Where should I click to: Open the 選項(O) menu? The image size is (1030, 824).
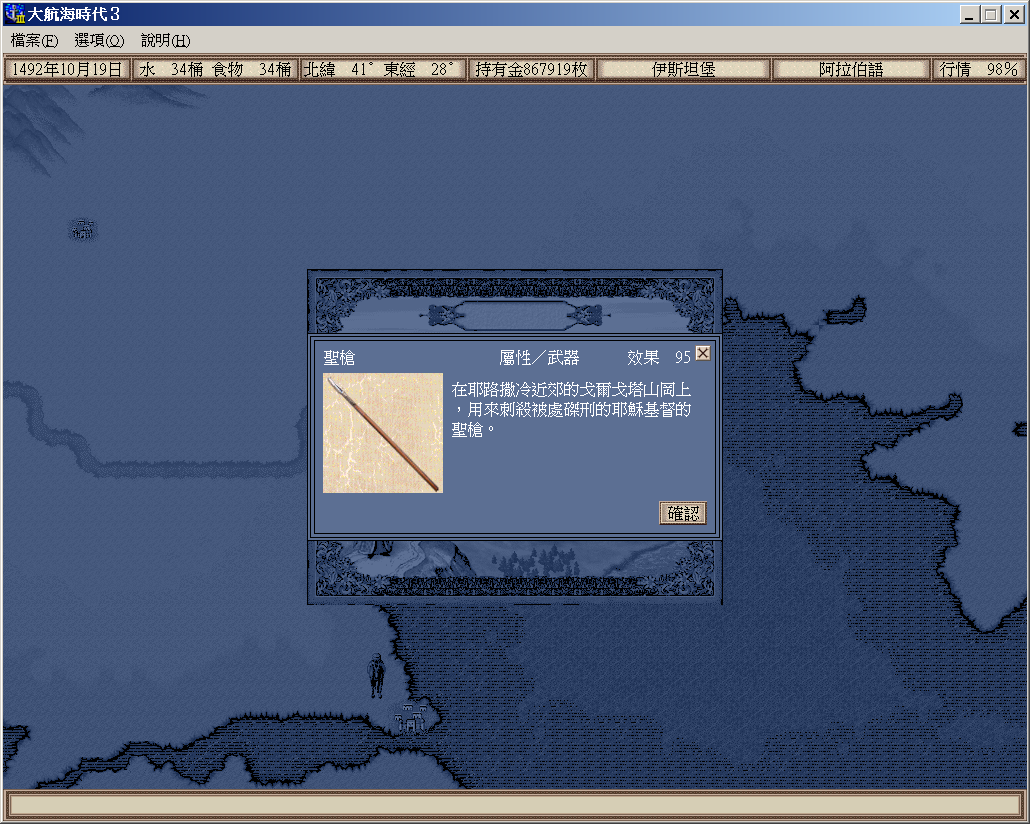[99, 41]
